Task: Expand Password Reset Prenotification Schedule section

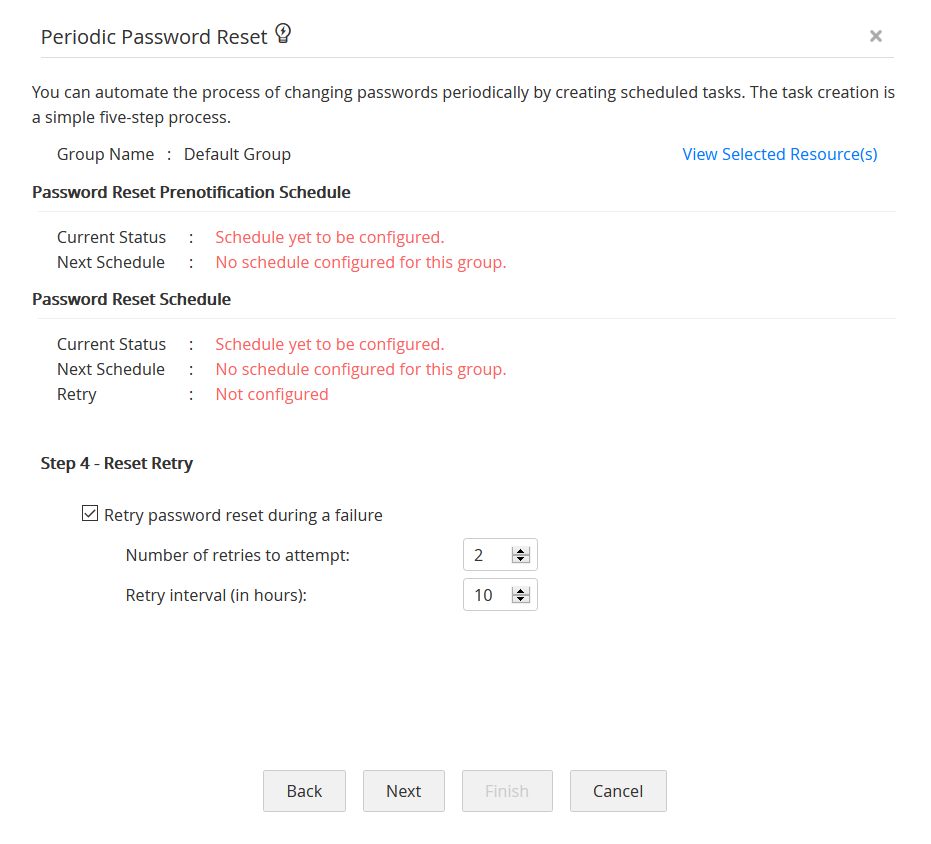Action: (x=191, y=192)
